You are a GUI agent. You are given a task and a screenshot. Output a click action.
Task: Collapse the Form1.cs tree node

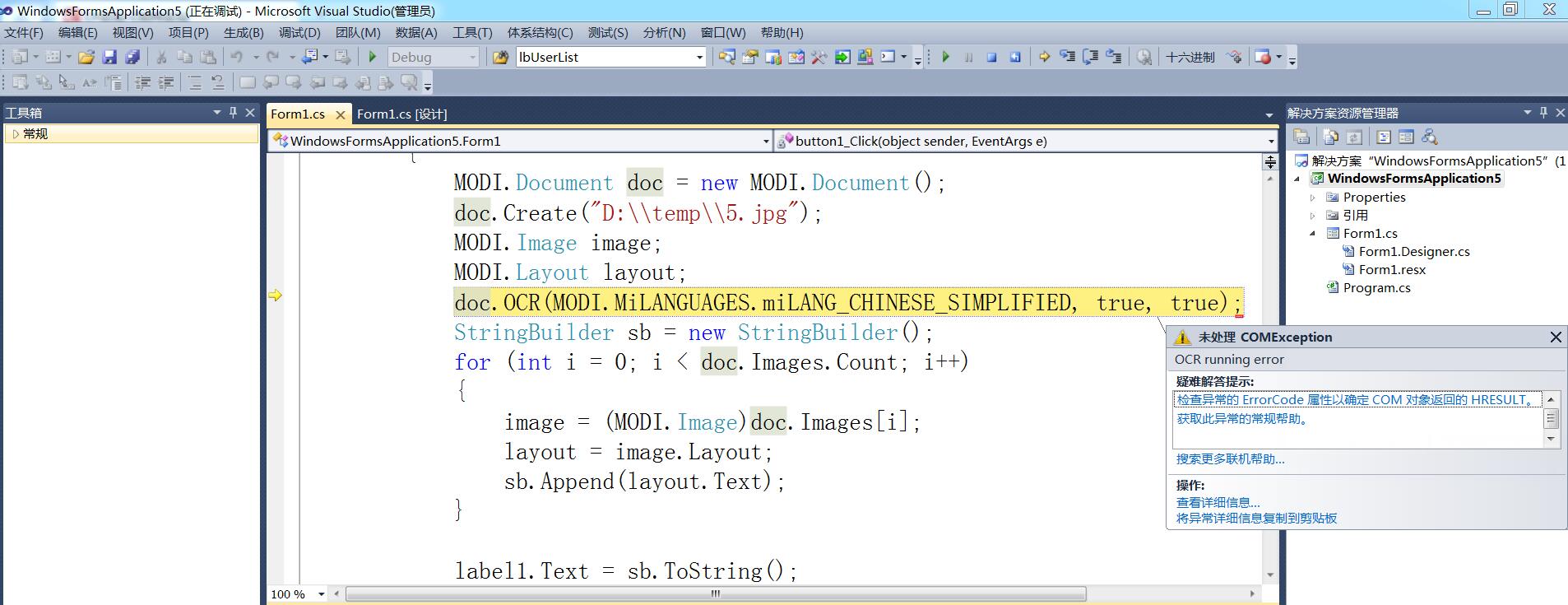point(1313,234)
